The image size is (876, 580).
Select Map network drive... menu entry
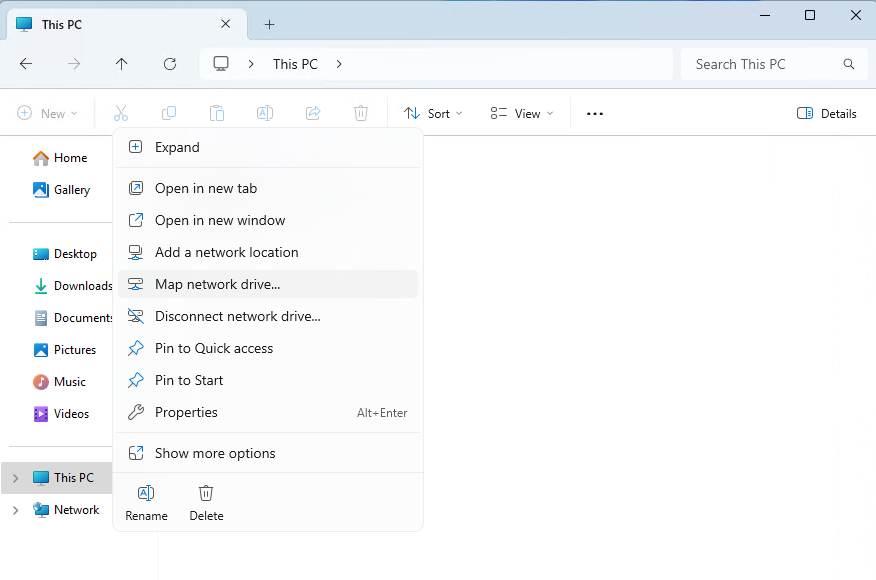217,284
